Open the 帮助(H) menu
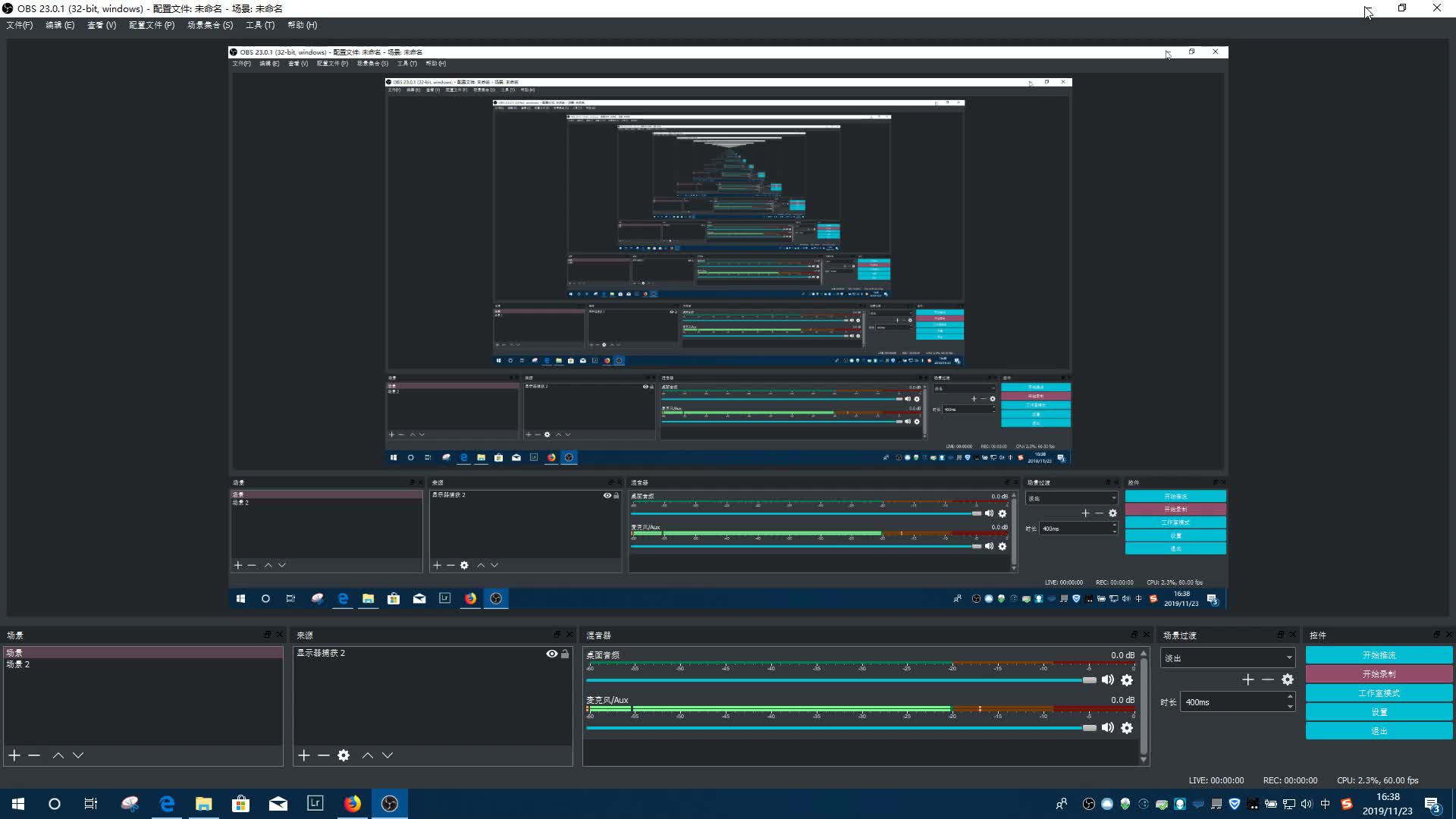This screenshot has width=1456, height=819. (303, 25)
